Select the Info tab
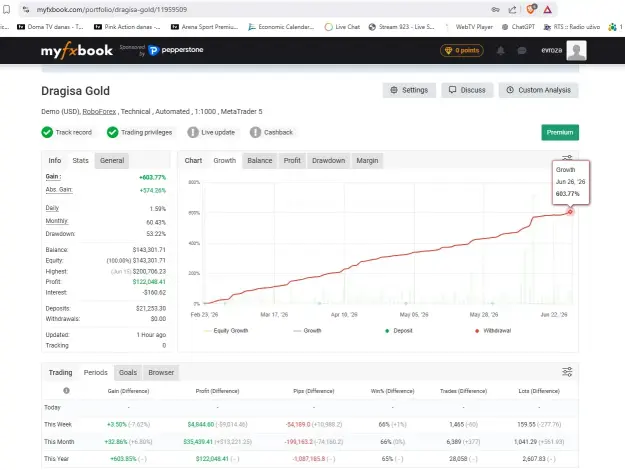625x470 pixels. coord(55,161)
